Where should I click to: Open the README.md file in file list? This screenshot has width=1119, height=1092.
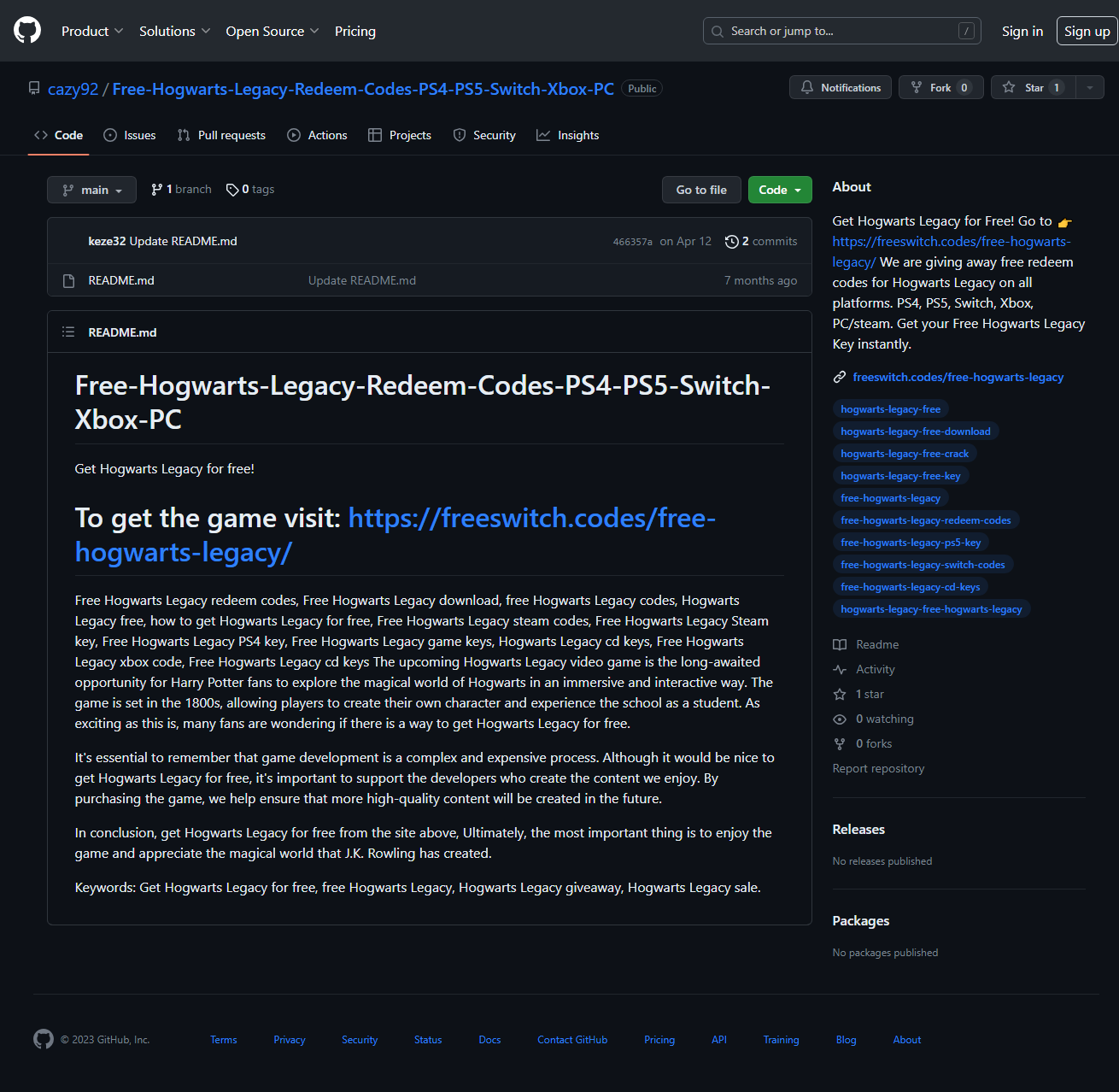click(x=121, y=280)
